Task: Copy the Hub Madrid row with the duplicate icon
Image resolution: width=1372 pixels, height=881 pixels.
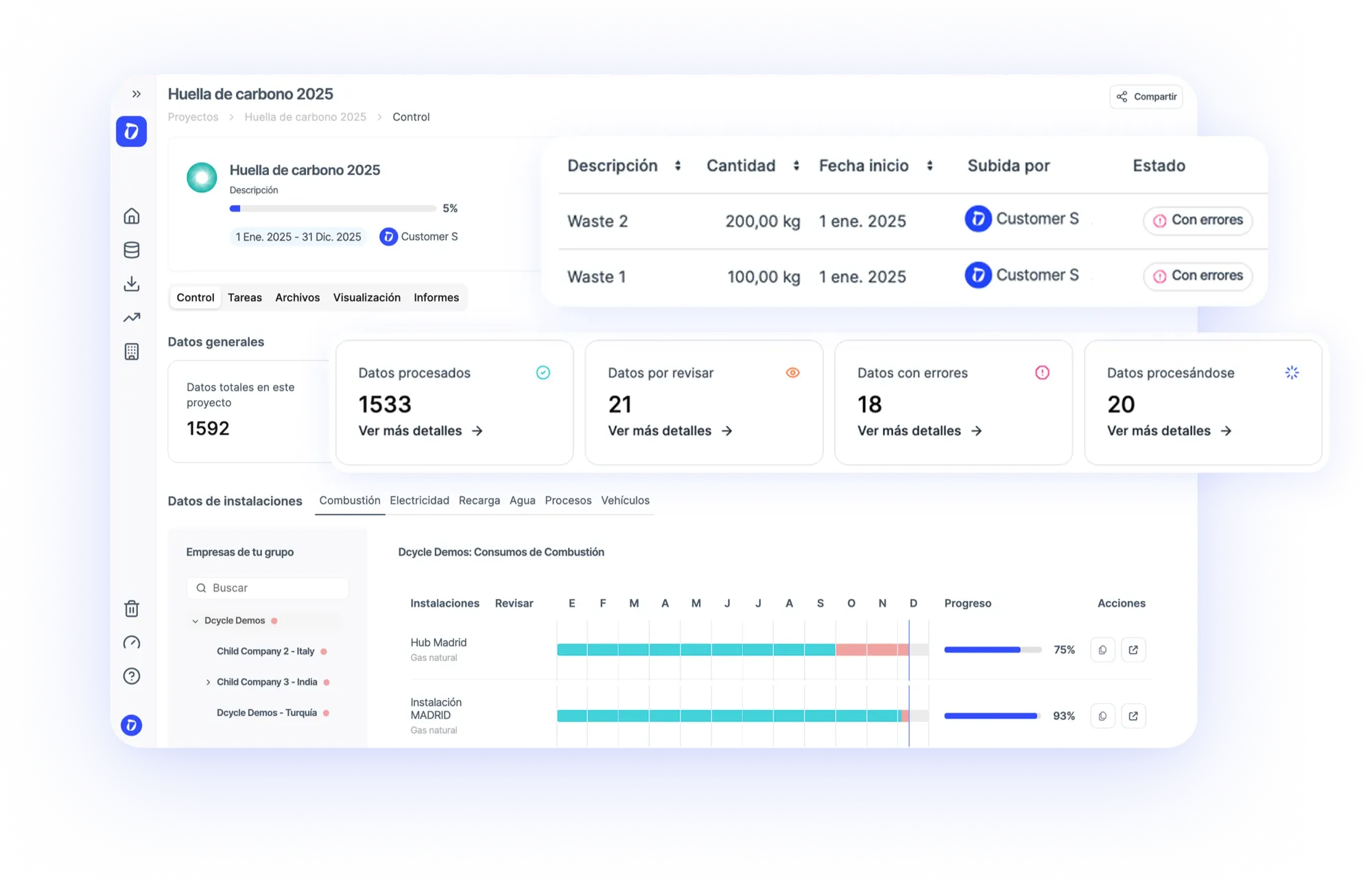Action: pyautogui.click(x=1102, y=649)
